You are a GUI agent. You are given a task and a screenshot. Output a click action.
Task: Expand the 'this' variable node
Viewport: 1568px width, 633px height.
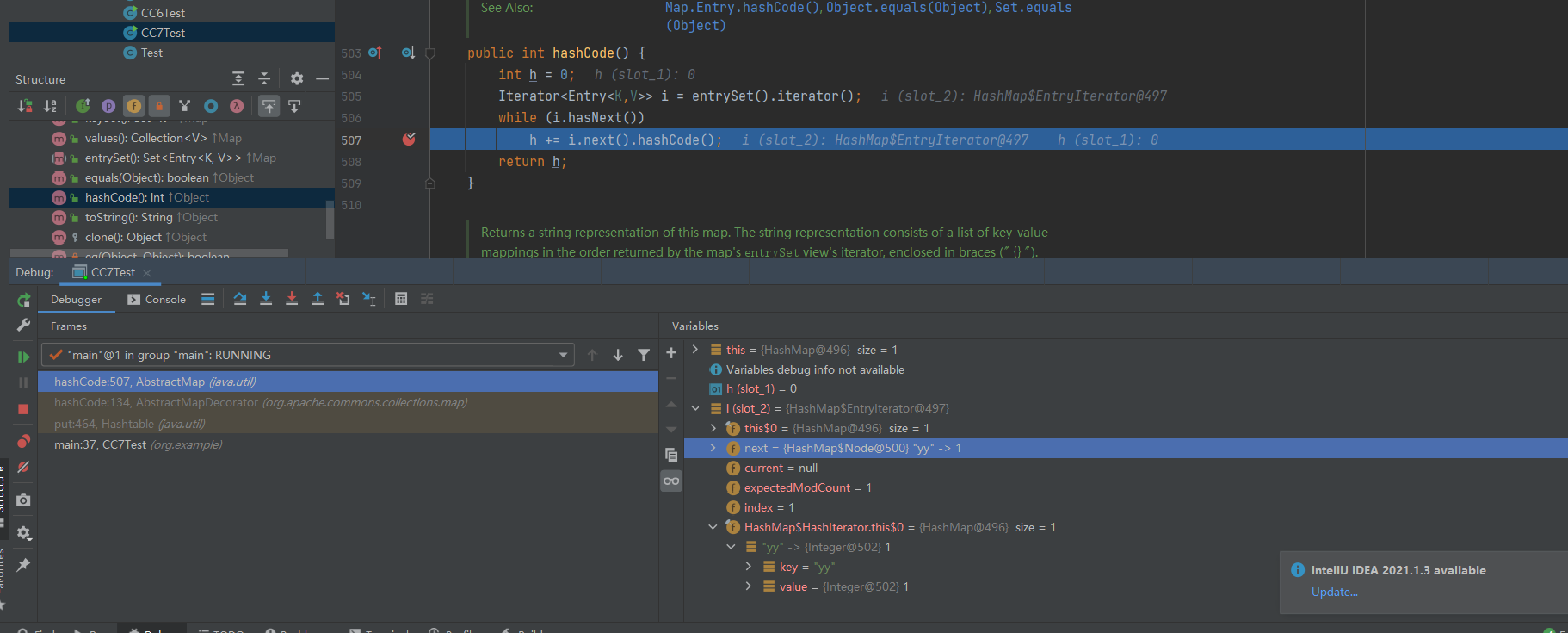click(695, 350)
